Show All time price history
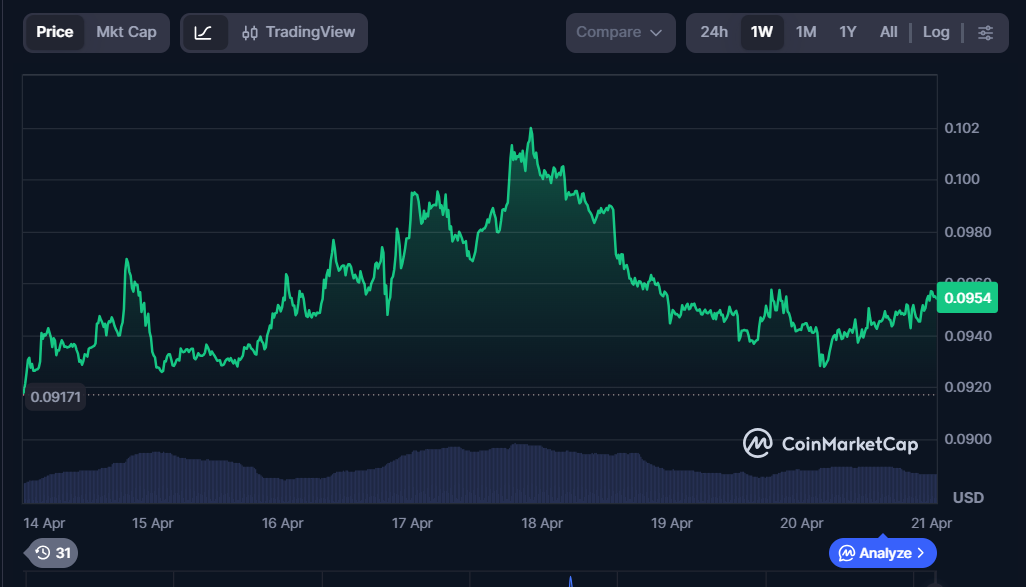The height and width of the screenshot is (587, 1026). [x=888, y=32]
